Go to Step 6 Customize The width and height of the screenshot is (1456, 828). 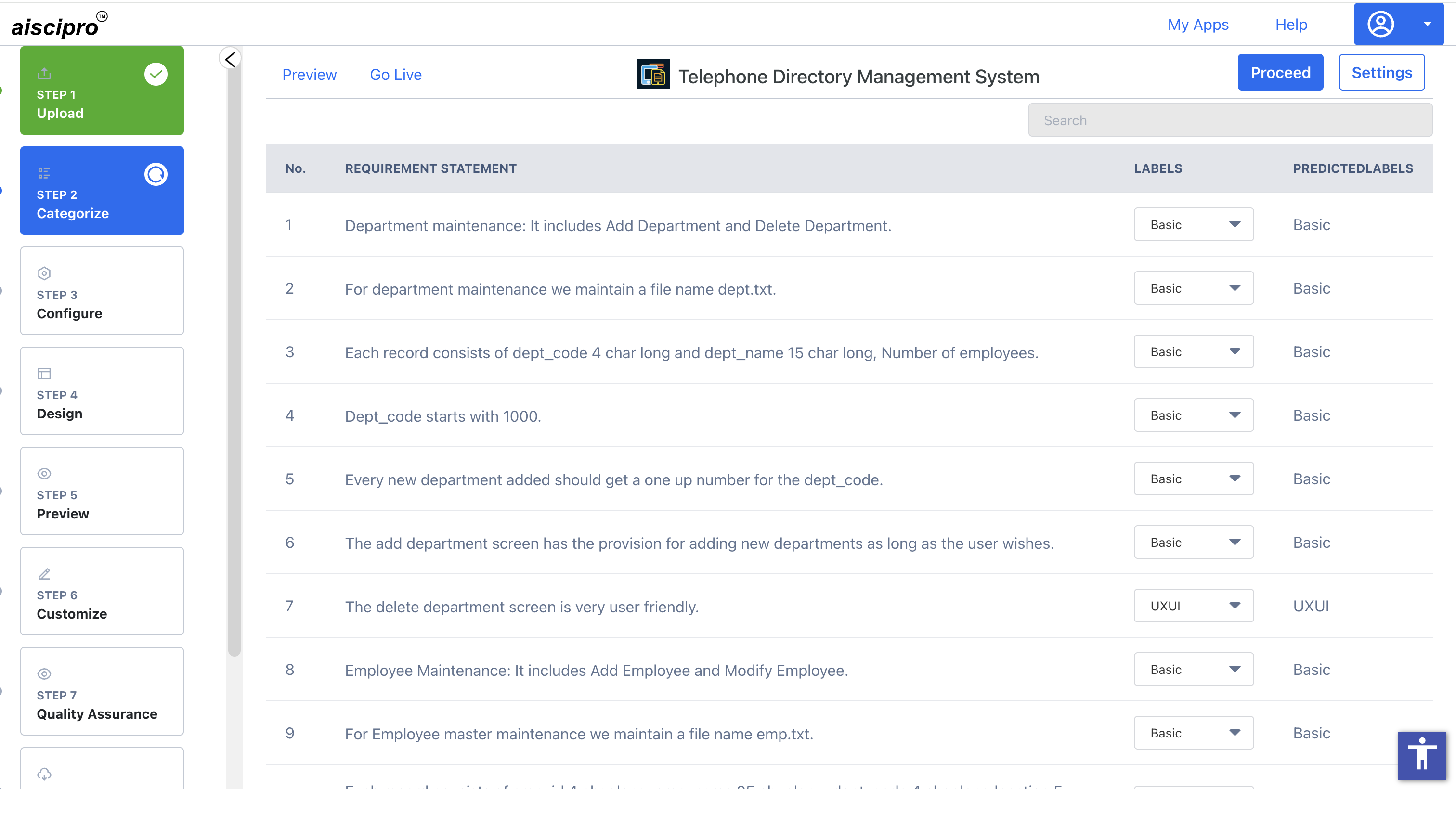click(x=102, y=591)
